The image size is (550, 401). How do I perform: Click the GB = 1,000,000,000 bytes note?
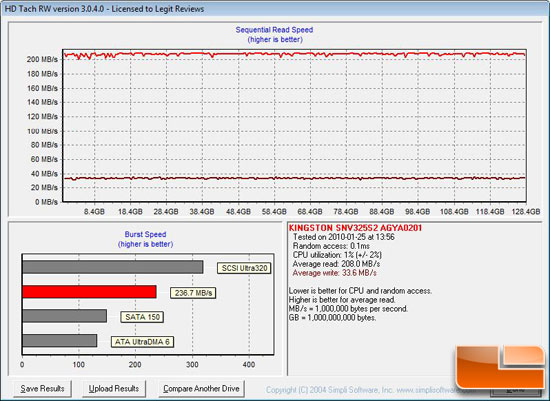[332, 318]
